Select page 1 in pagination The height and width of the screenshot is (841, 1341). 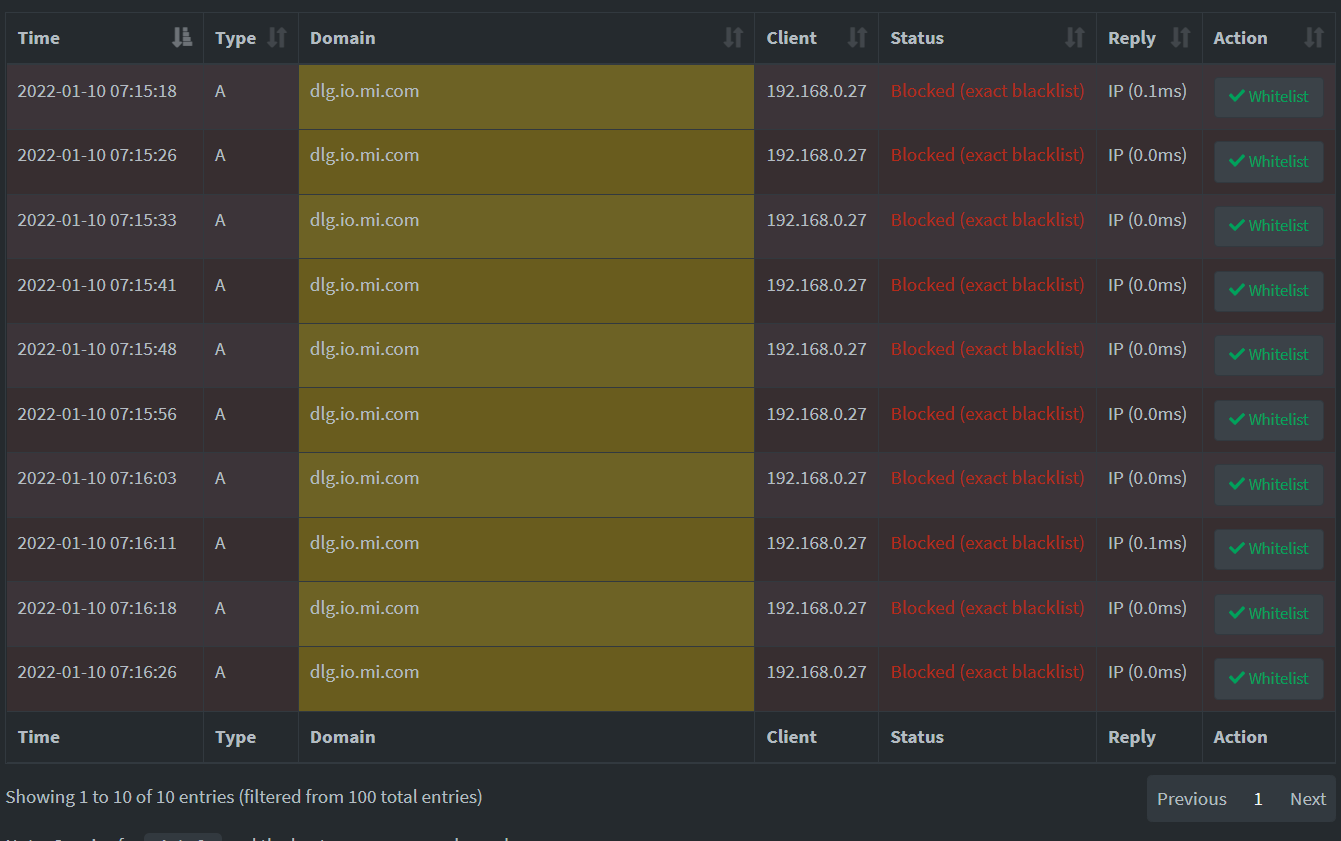coord(1258,799)
